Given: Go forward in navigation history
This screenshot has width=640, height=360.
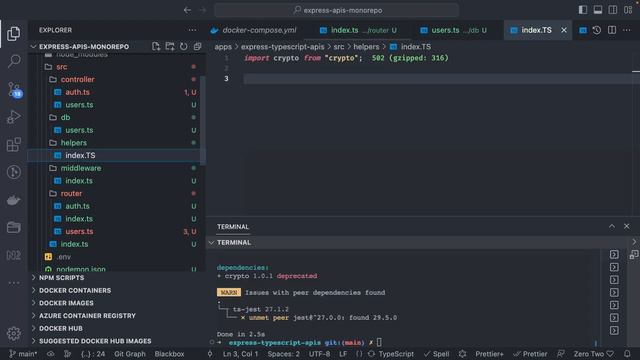Looking at the screenshot, I should click(x=203, y=10).
